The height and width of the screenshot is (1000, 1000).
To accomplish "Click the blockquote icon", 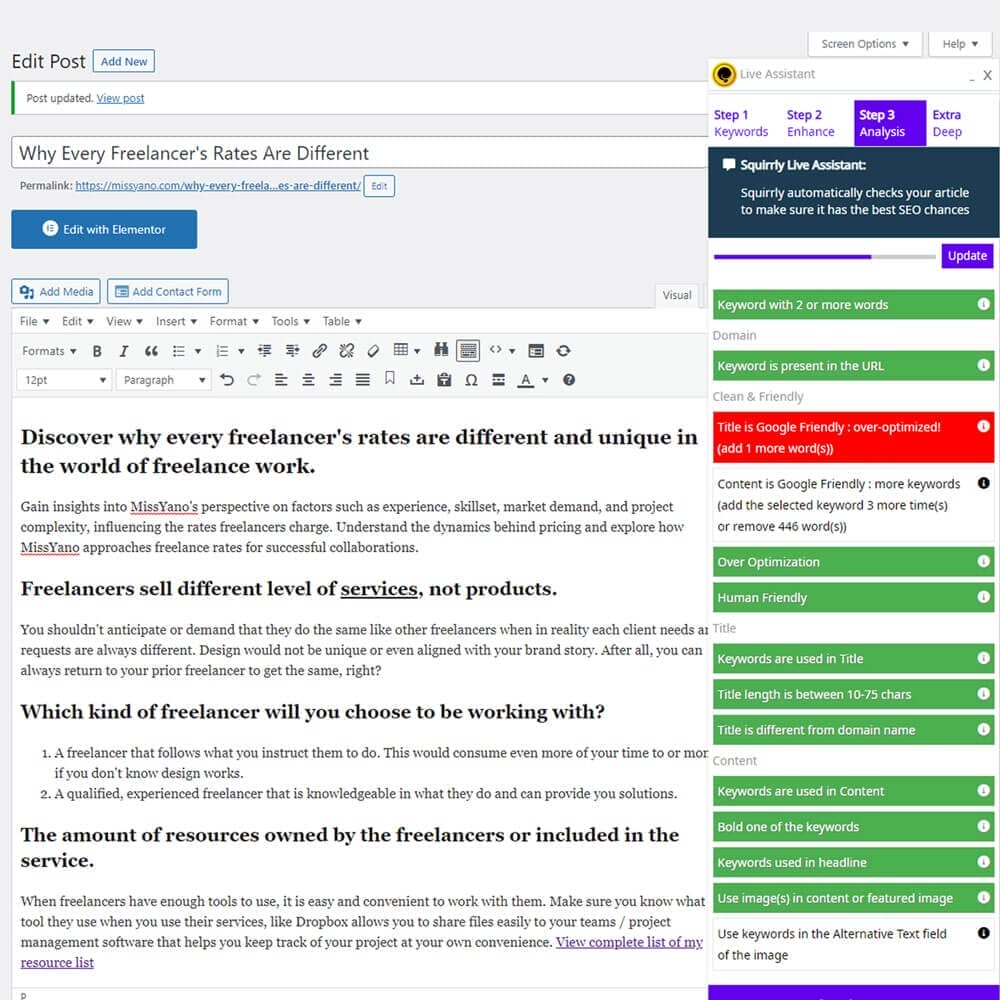I will point(151,351).
